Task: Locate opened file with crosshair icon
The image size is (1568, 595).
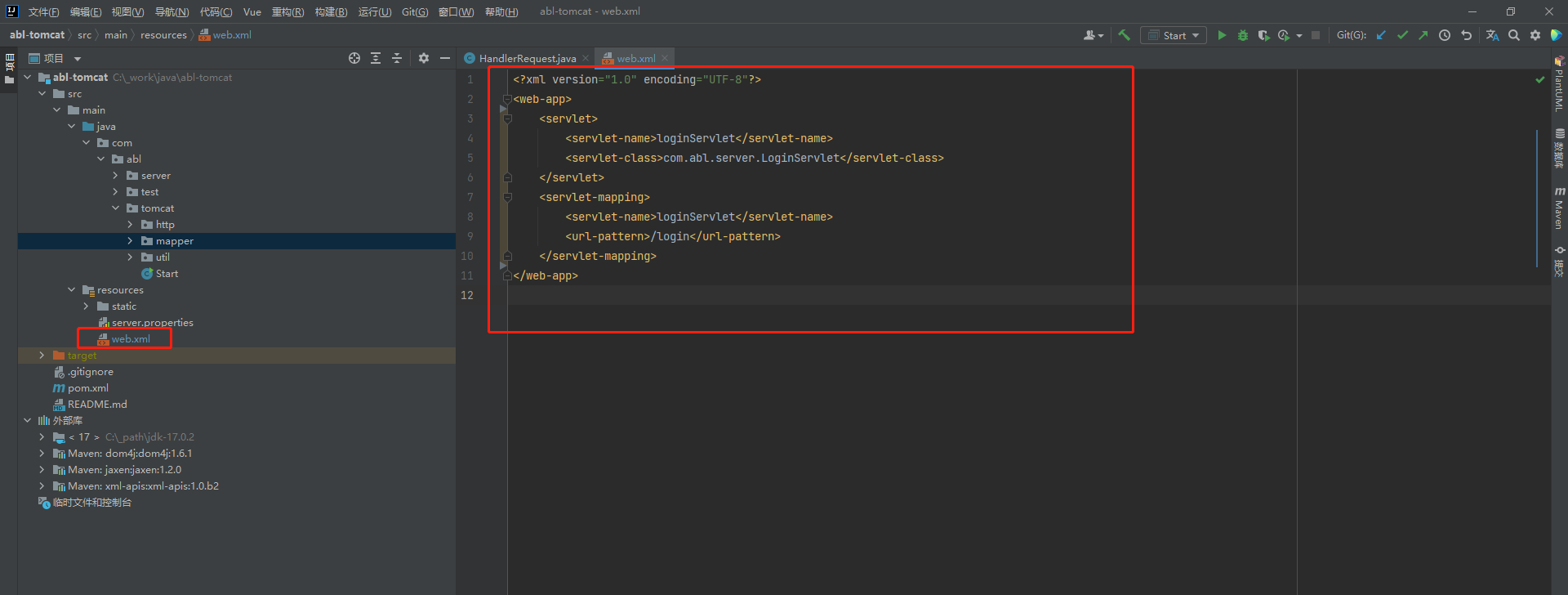Action: pos(354,58)
